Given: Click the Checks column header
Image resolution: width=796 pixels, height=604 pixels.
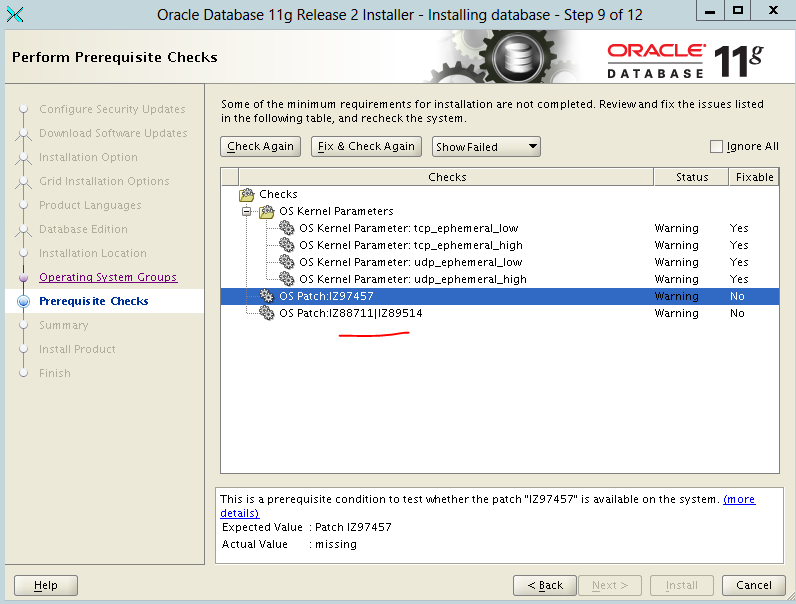Looking at the screenshot, I should click(446, 177).
